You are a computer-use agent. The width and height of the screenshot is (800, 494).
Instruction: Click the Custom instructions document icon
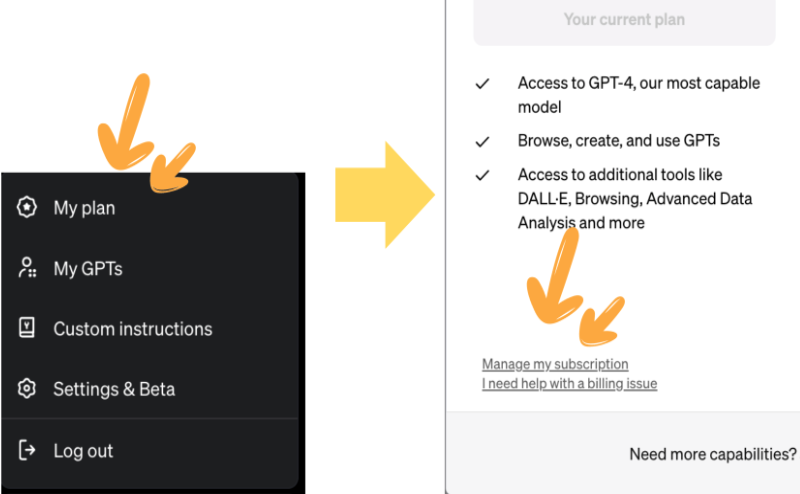27,328
